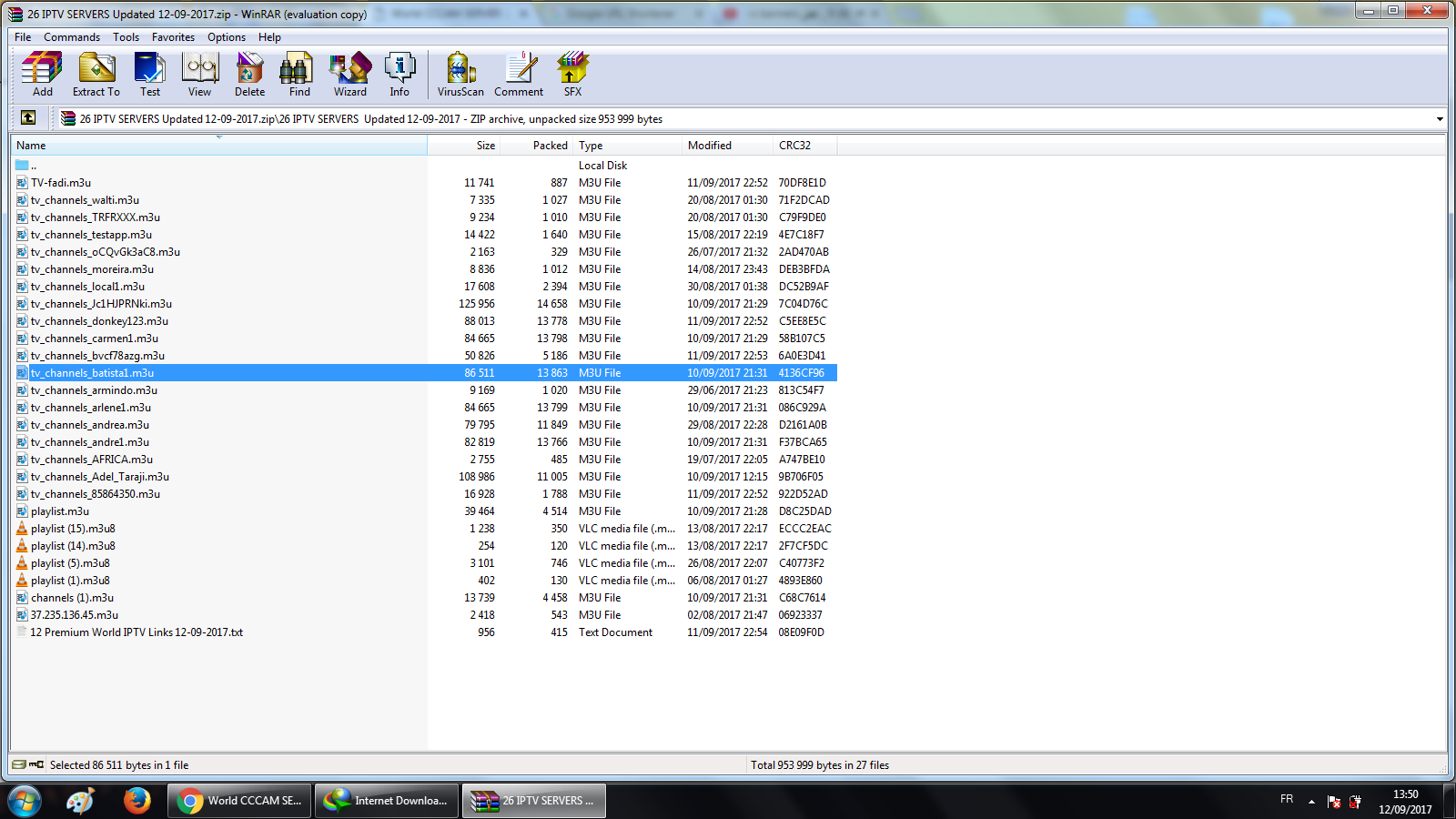Screen dimensions: 1456x819
Task: Sort files by Type column
Action: tap(627, 146)
